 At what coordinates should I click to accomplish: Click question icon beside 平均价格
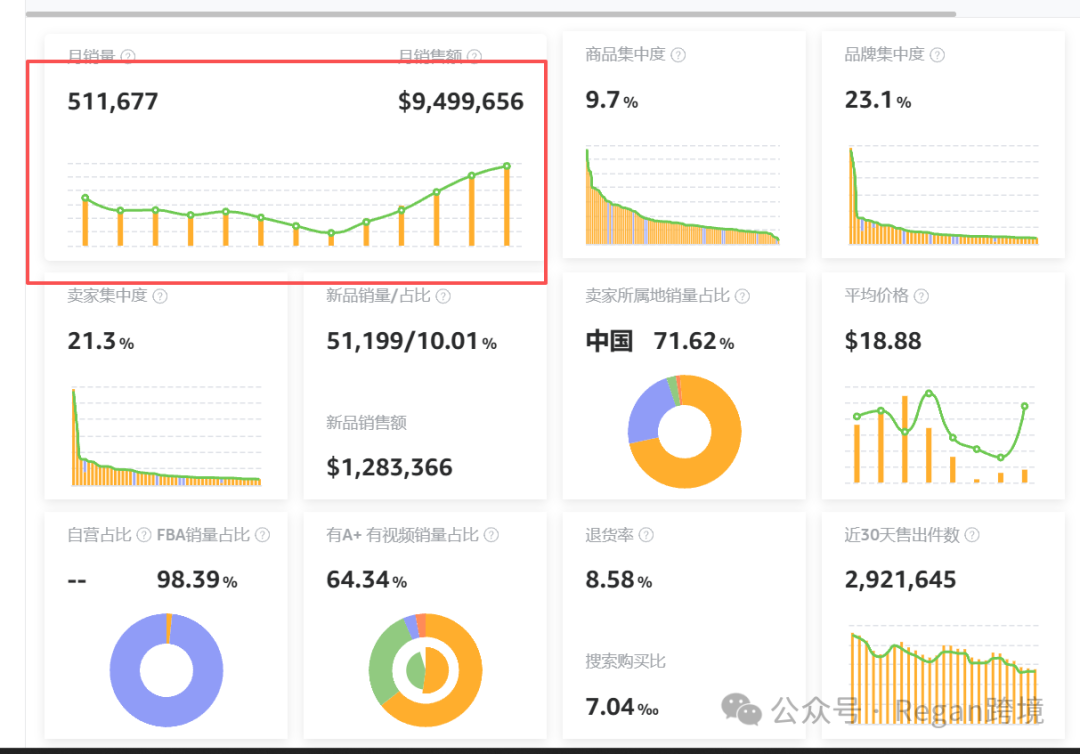pos(922,296)
